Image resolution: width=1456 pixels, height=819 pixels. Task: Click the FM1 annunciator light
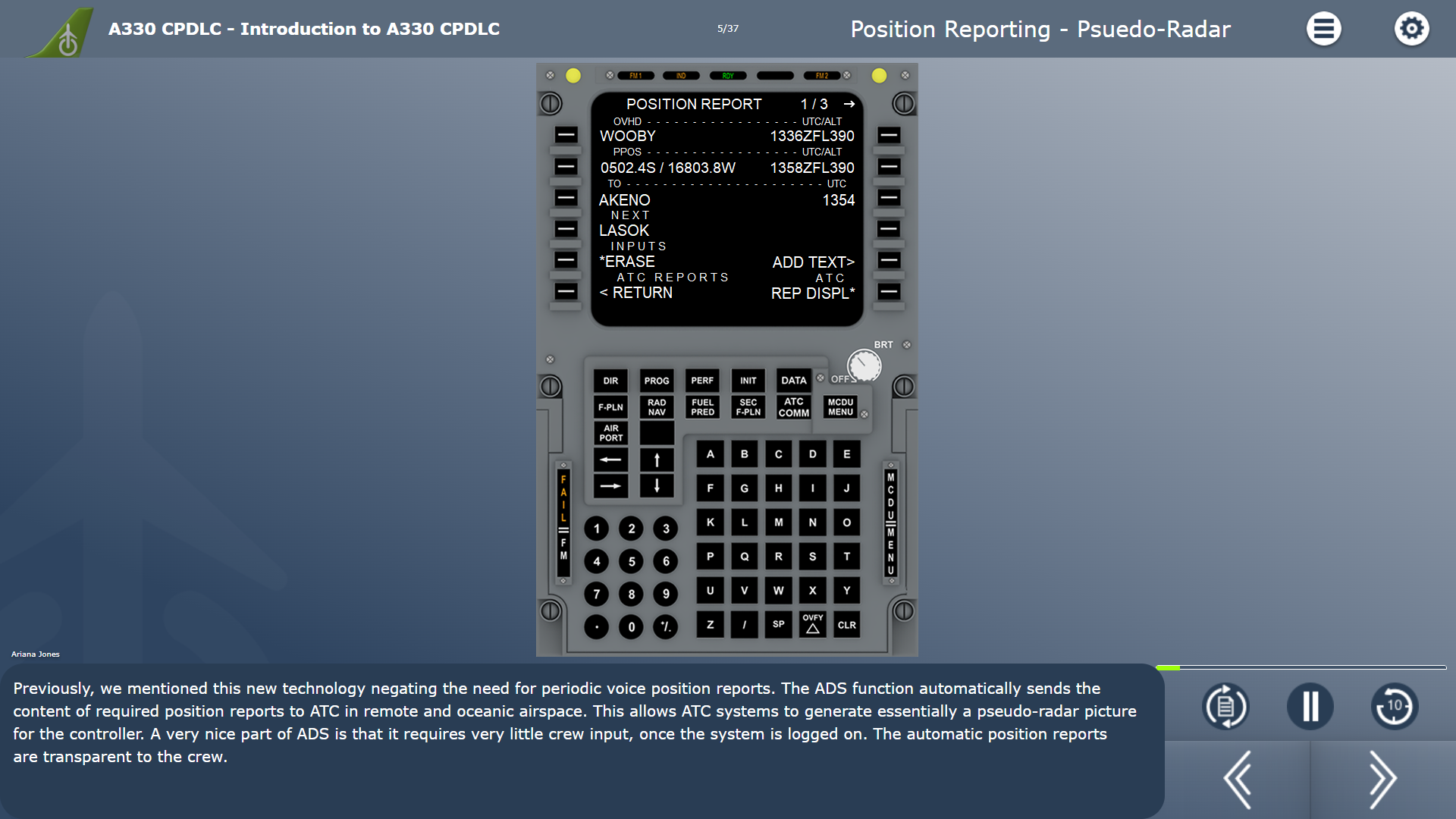[635, 75]
